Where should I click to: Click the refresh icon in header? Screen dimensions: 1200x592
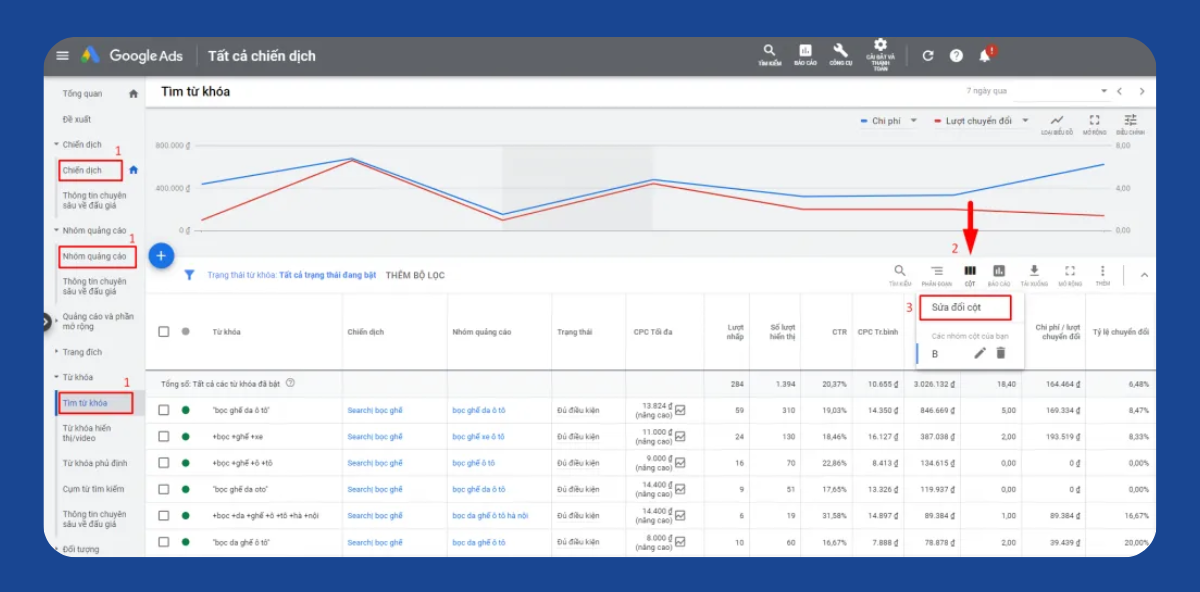(928, 56)
